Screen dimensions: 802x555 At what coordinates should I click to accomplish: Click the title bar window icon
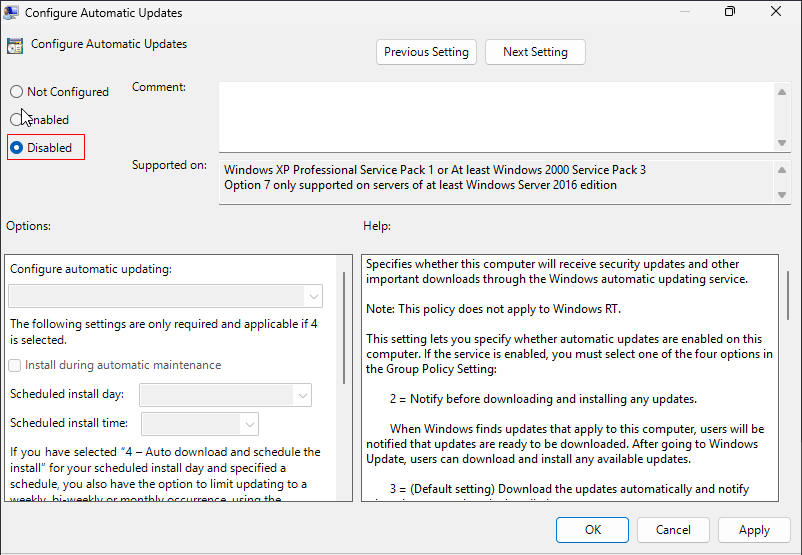[x=14, y=12]
